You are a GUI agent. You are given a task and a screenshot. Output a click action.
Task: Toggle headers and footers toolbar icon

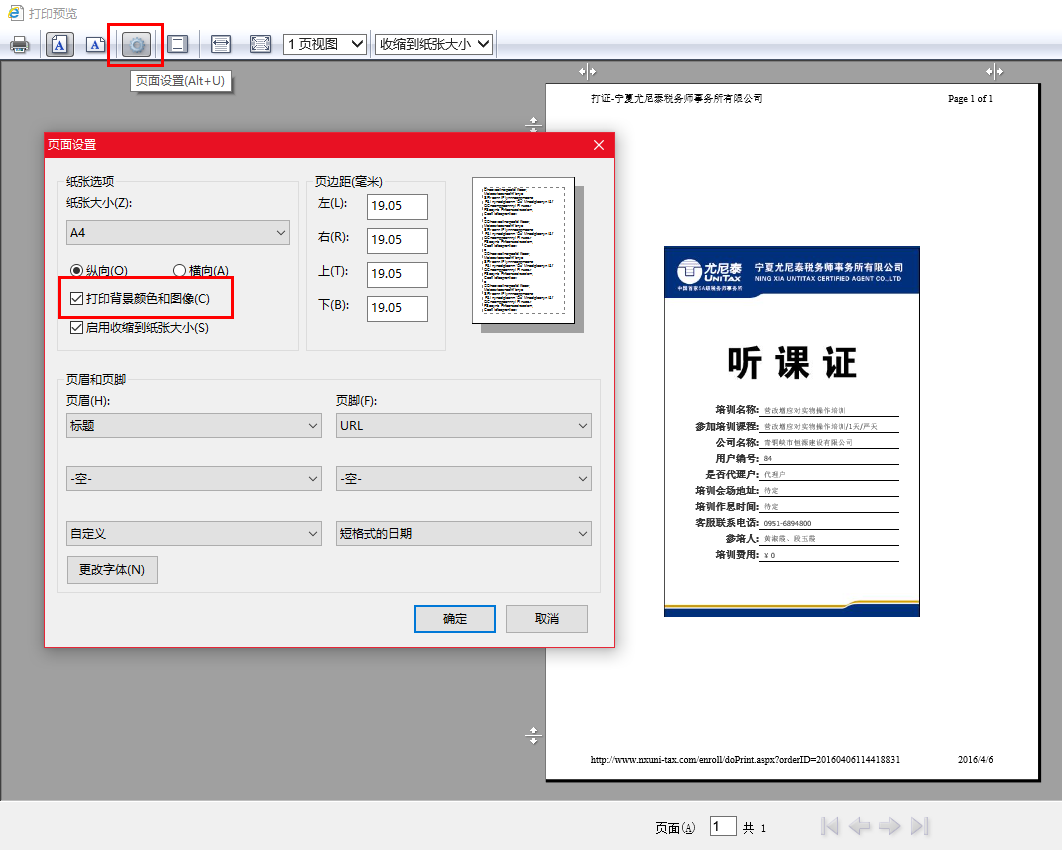(177, 45)
